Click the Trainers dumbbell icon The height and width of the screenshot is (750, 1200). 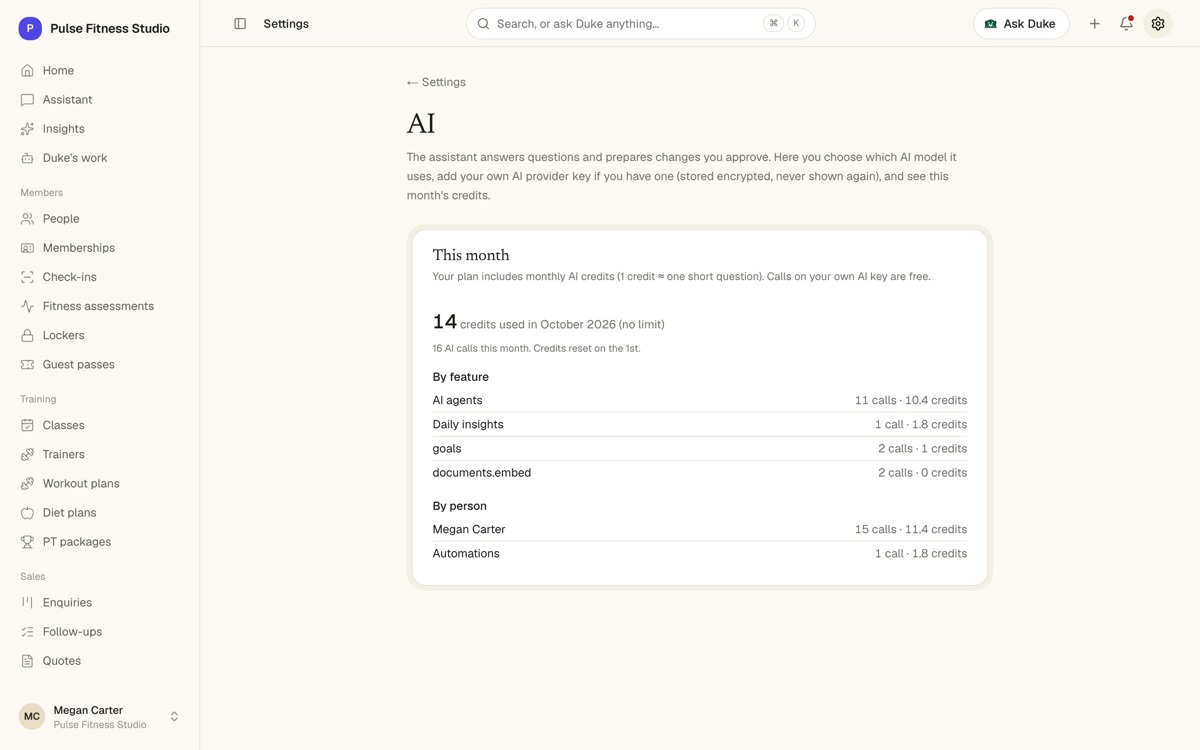click(x=27, y=454)
